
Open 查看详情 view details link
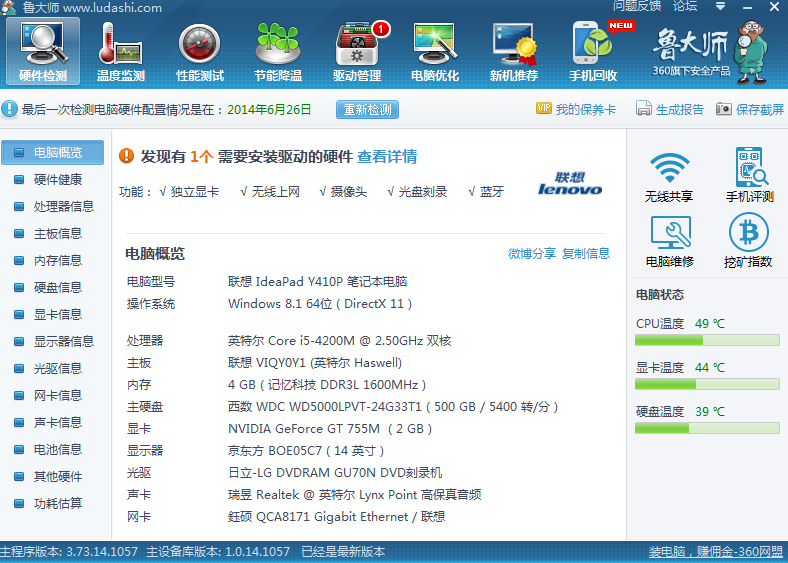pyautogui.click(x=387, y=156)
